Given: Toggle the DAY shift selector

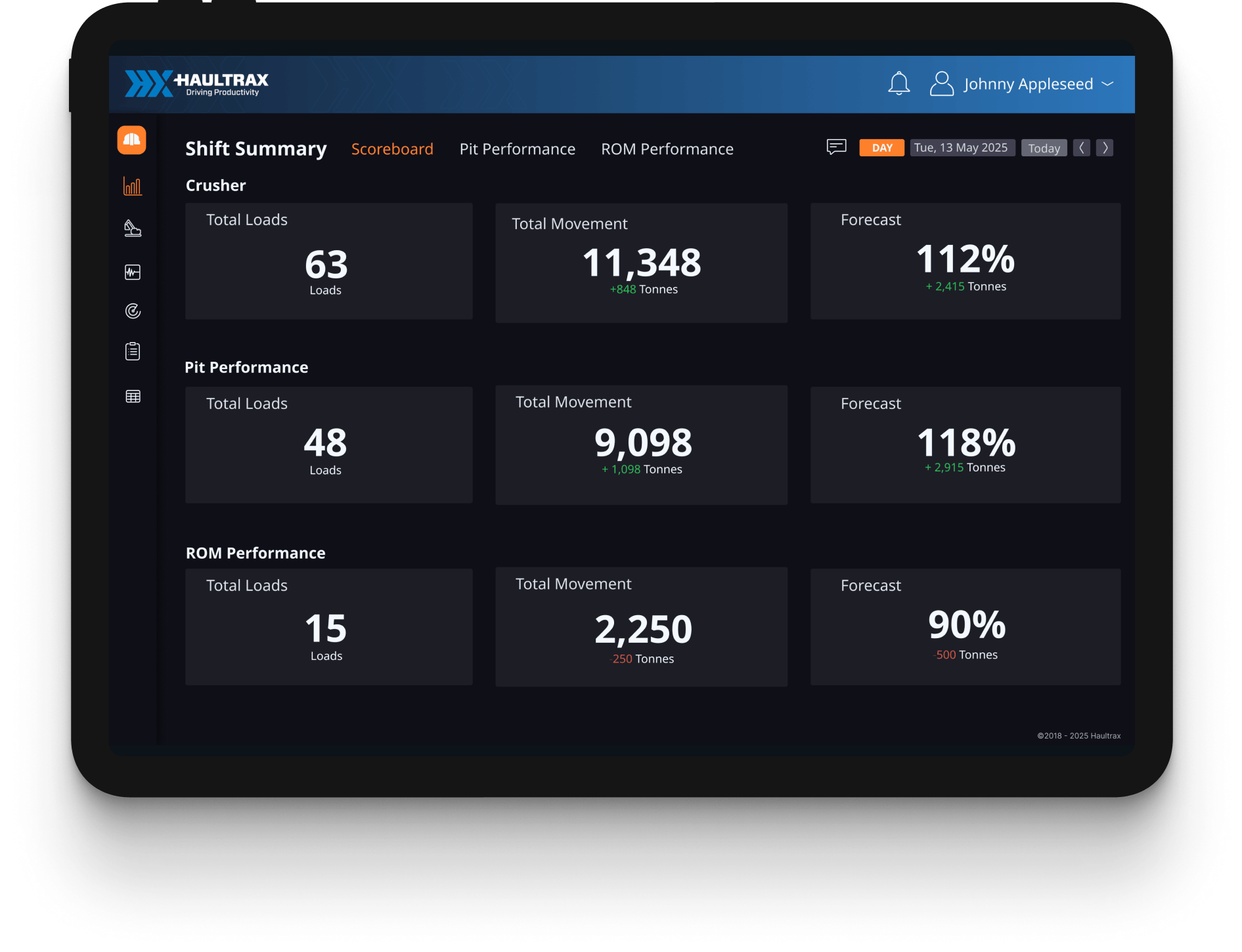Looking at the screenshot, I should [x=881, y=148].
